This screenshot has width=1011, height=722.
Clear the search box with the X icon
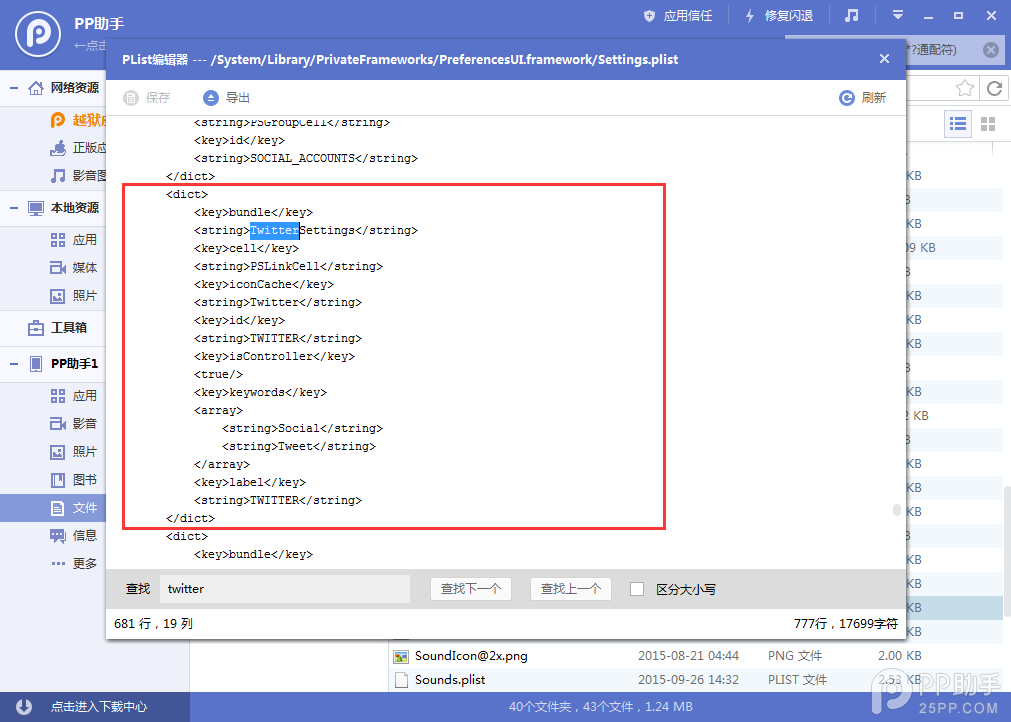pos(990,50)
